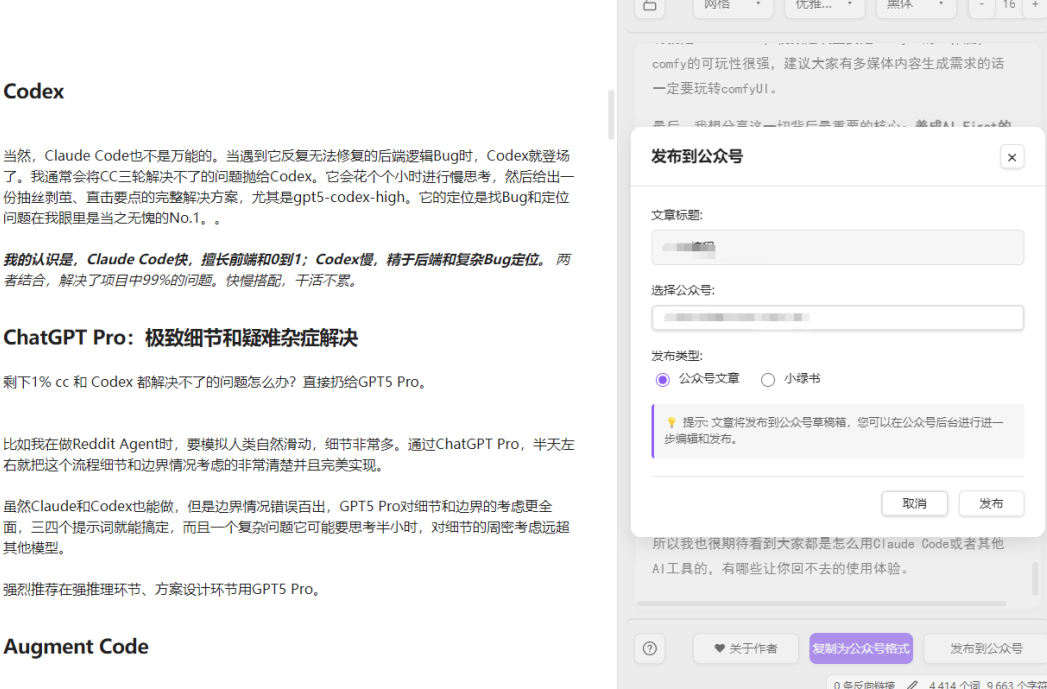This screenshot has width=1047, height=689.
Task: Click the 发布 button in the dialog
Action: click(991, 504)
